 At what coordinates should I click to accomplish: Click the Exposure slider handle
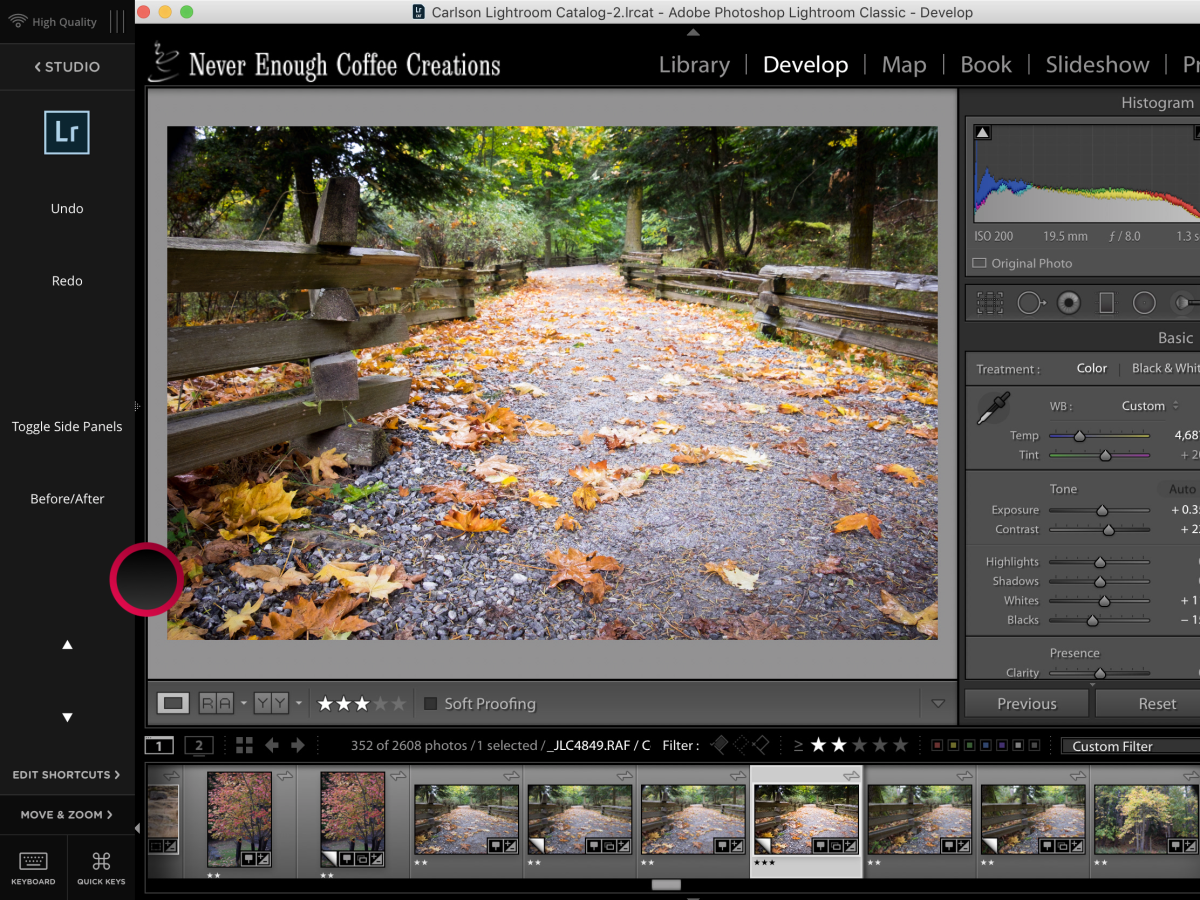[1102, 511]
